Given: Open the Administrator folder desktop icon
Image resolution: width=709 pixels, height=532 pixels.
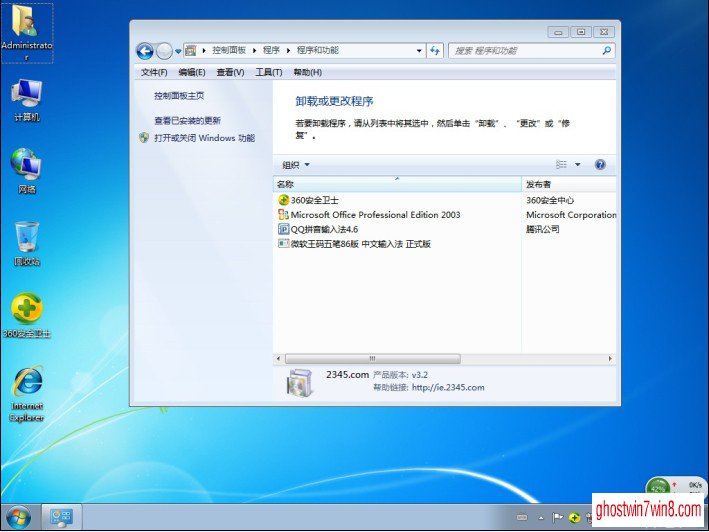Looking at the screenshot, I should click(27, 32).
